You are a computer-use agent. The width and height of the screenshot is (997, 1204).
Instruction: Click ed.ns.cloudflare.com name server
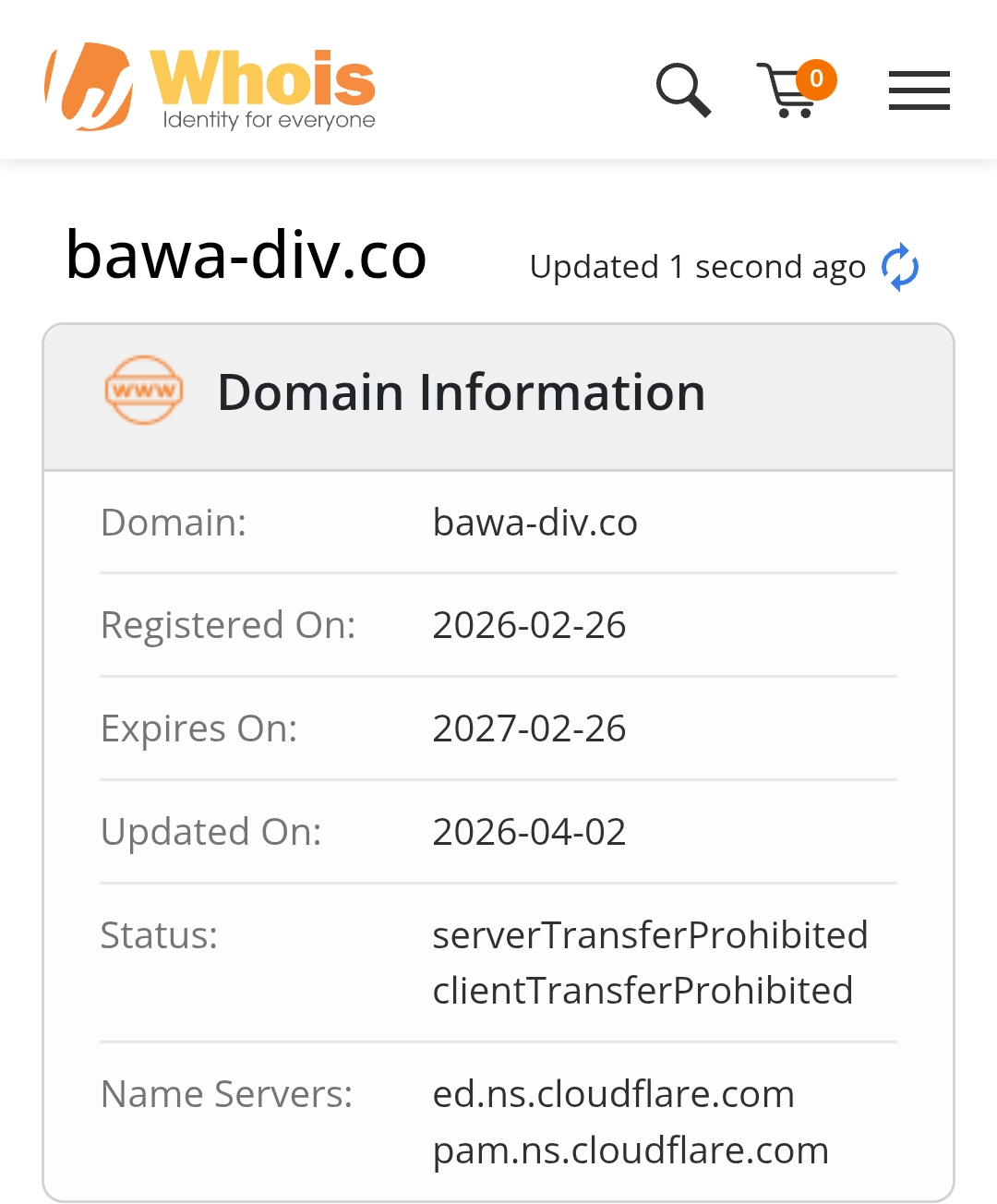tap(613, 1094)
